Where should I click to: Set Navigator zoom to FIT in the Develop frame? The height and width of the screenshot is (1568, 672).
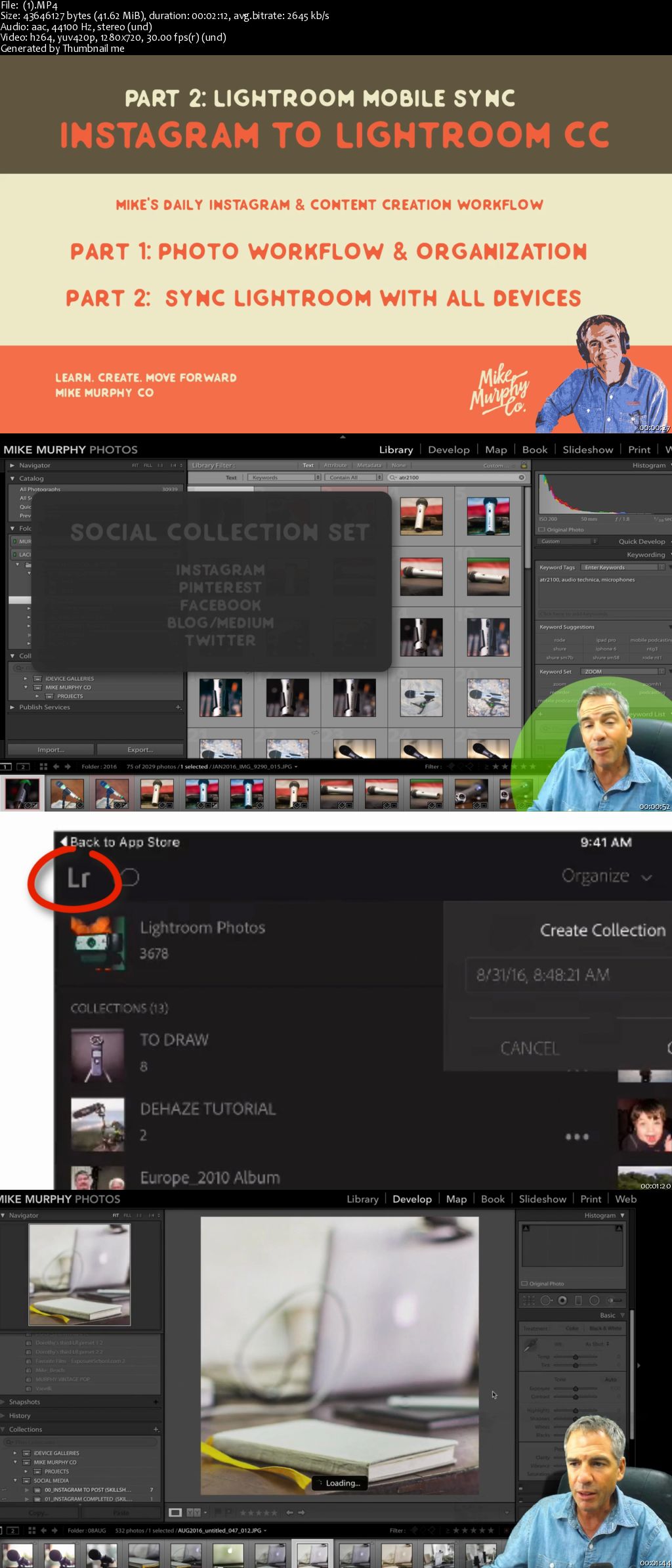pyautogui.click(x=115, y=1215)
